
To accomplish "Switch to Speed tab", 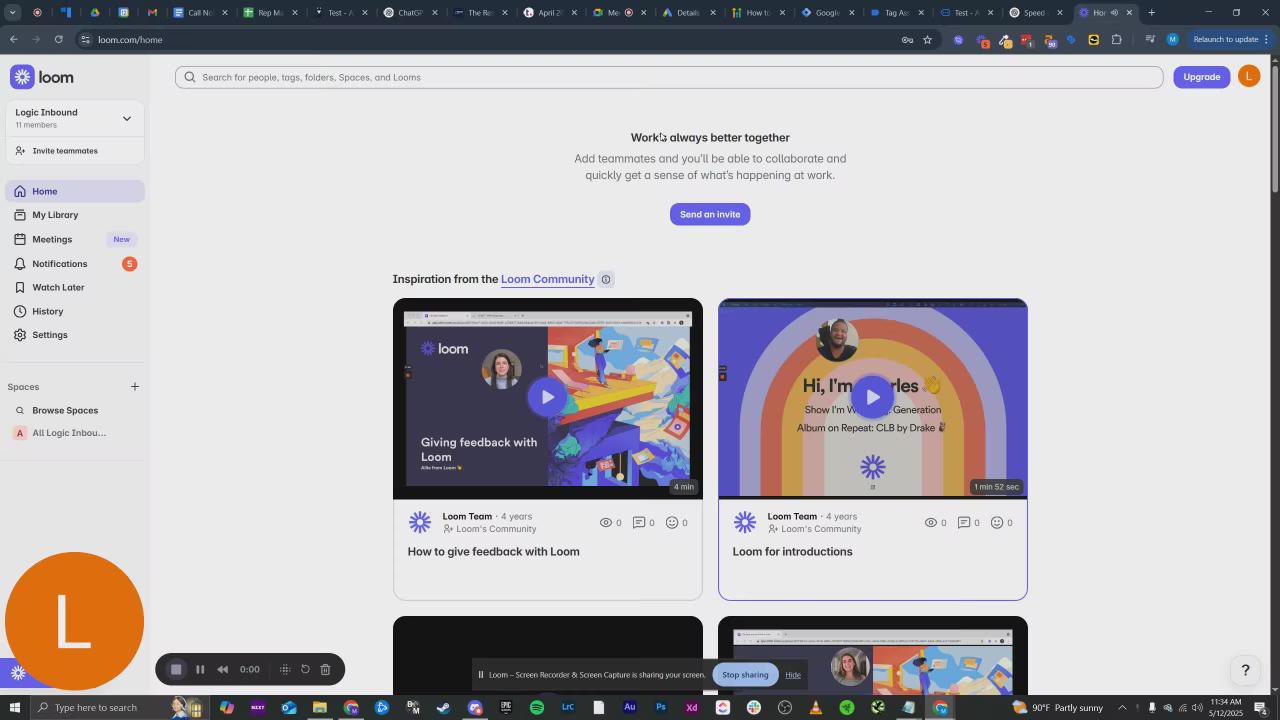I will 1034,13.
